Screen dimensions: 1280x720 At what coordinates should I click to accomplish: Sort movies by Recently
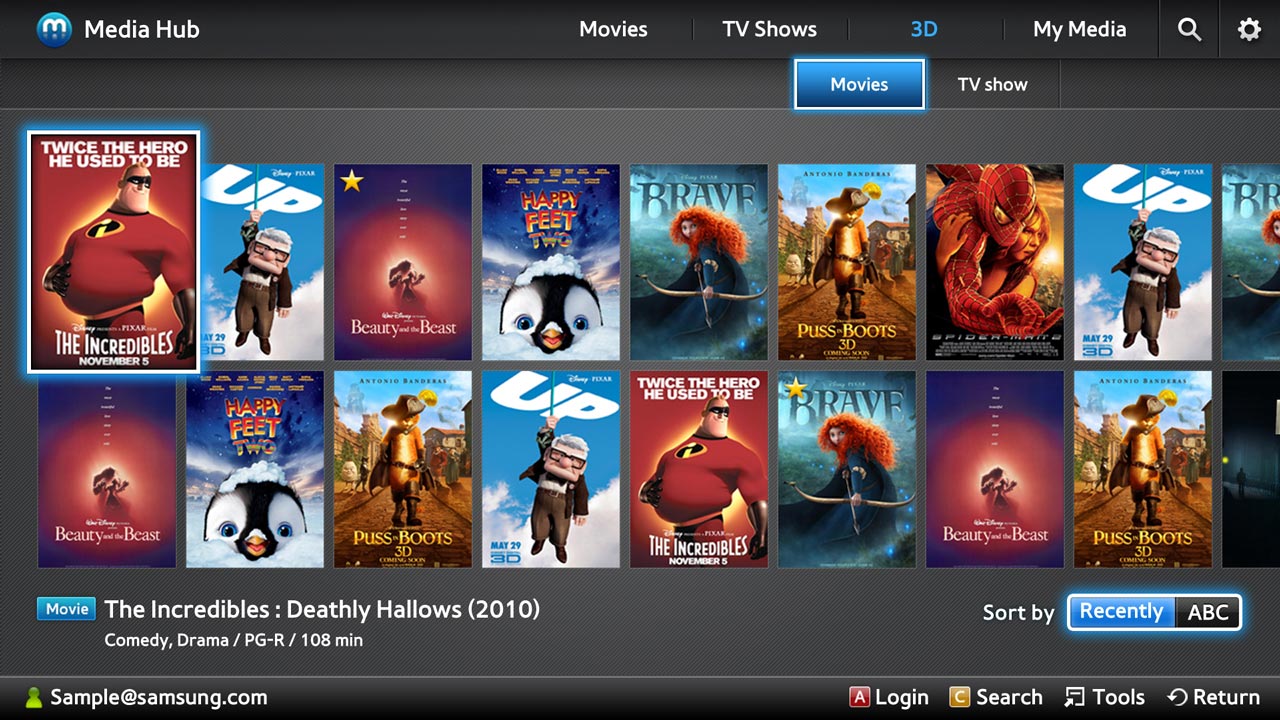point(1121,612)
